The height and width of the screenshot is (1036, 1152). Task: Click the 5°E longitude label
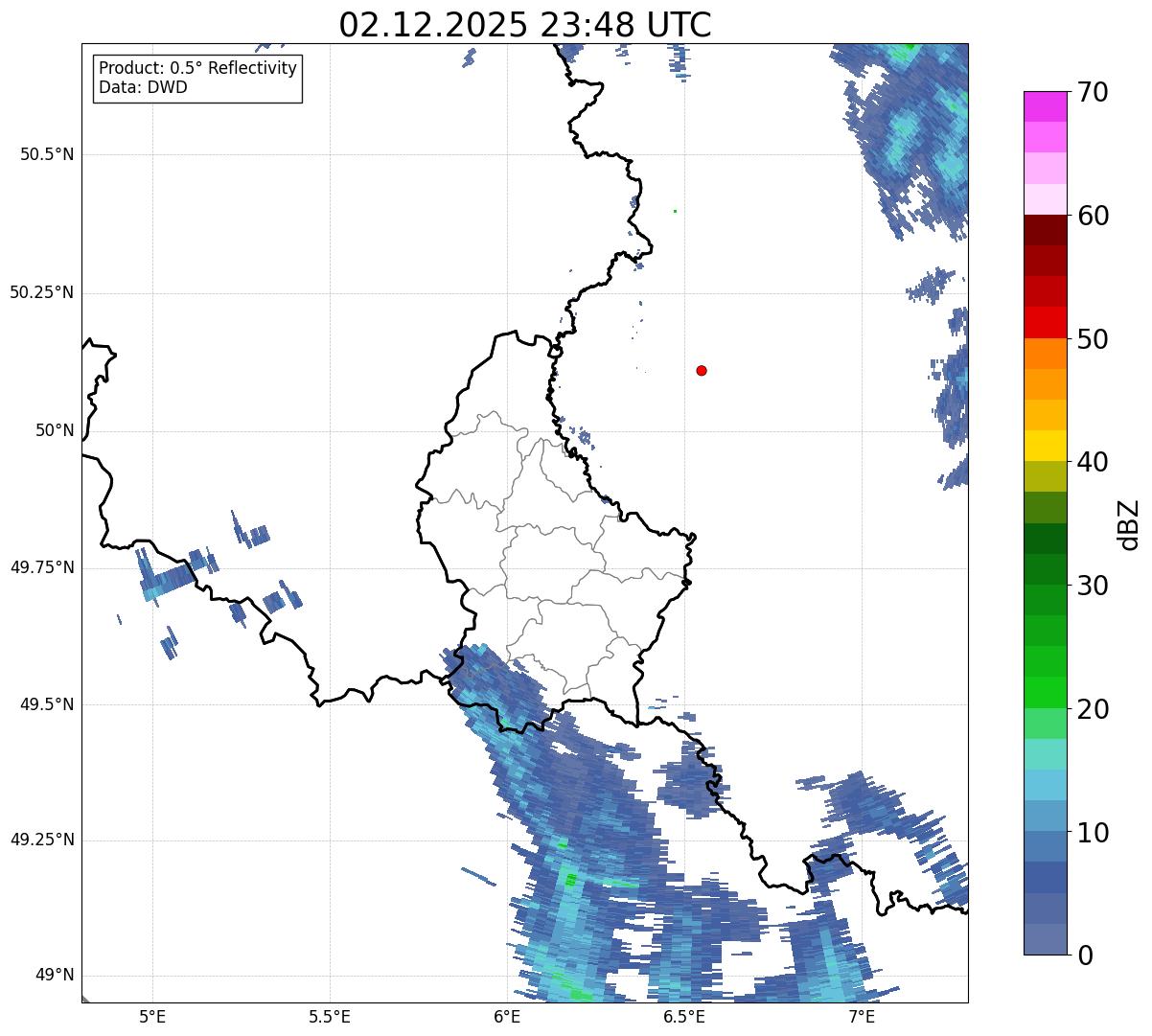pyautogui.click(x=152, y=1016)
